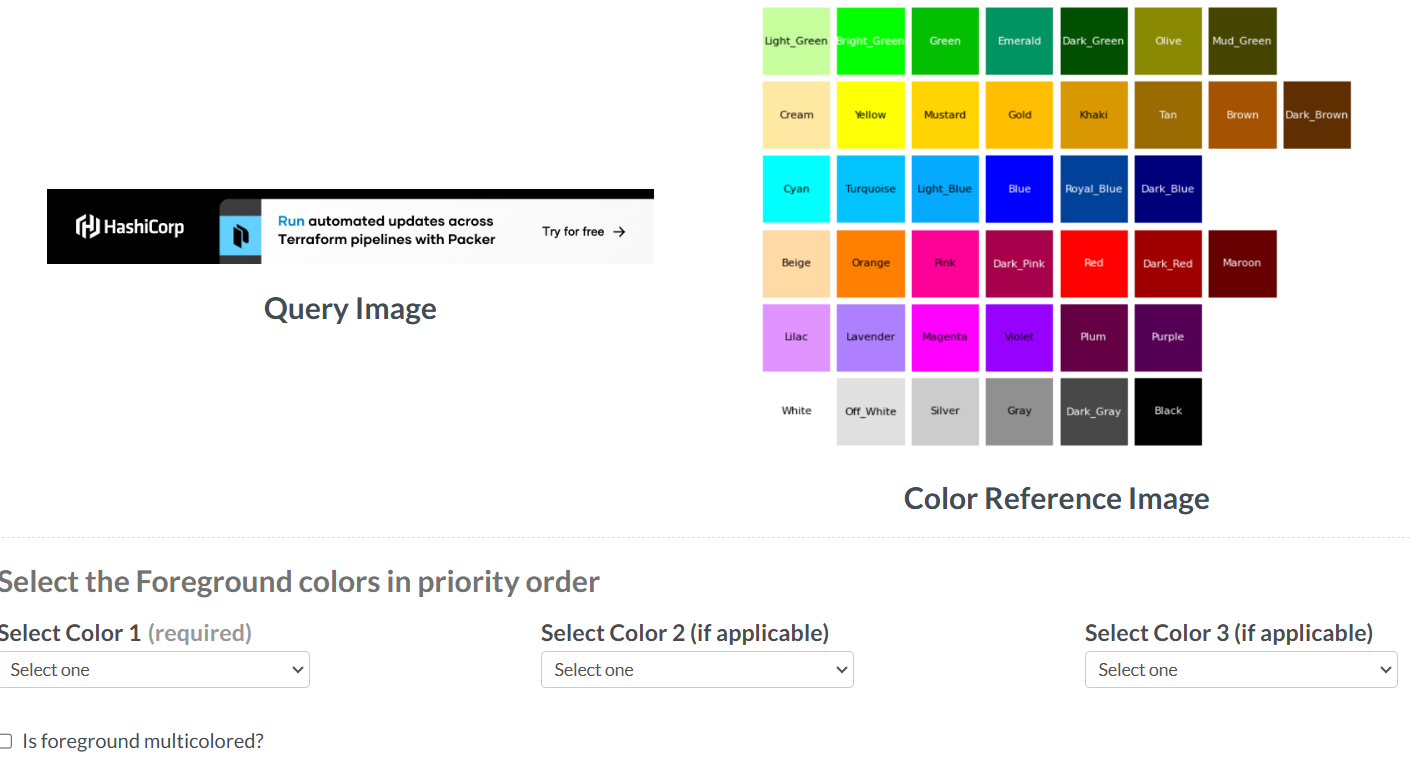Viewport: 1422px width, 760px height.
Task: Click the 'Select Color 3 (if applicable)' label
Action: pos(1229,633)
